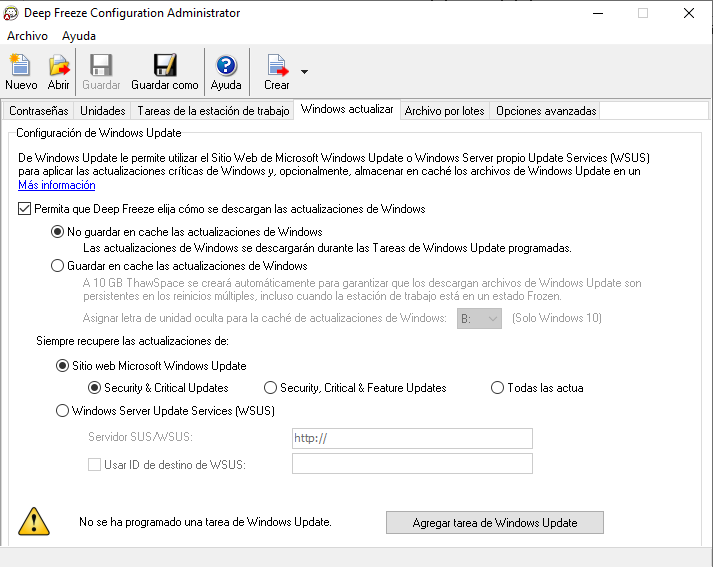Click the WSUS target ID text field
This screenshot has width=713, height=567.
point(412,463)
